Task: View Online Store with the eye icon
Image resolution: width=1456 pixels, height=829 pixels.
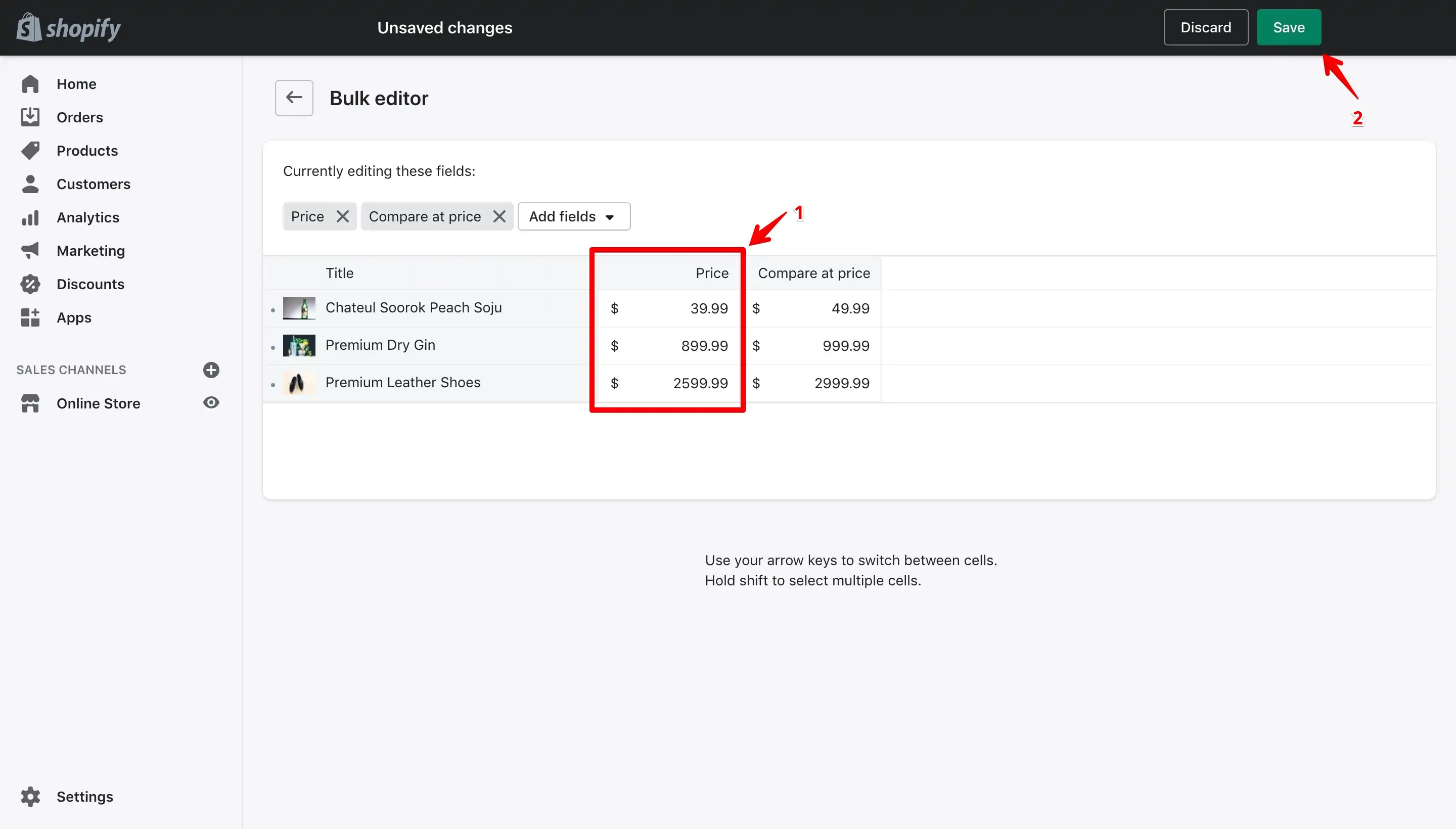Action: [211, 403]
